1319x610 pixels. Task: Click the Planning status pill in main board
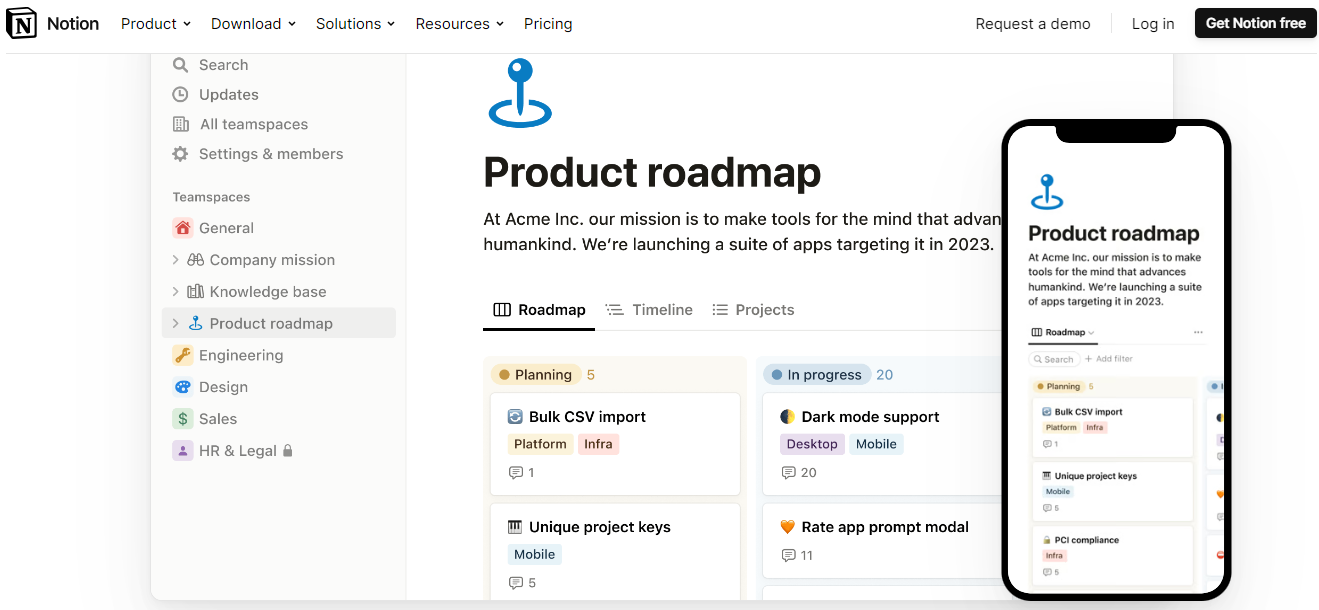coord(536,375)
